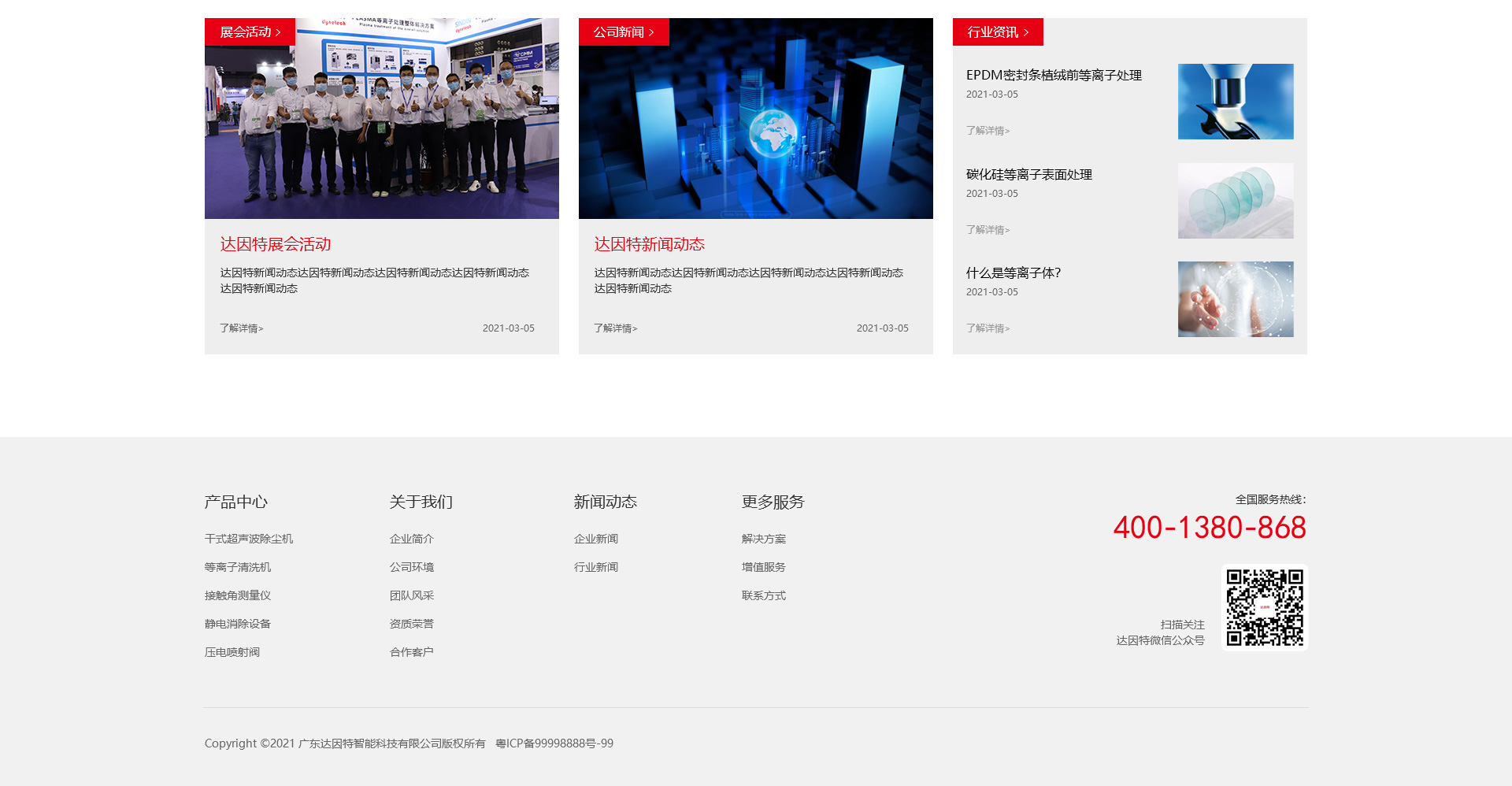This screenshot has width=1512, height=786.
Task: Open the silicon carbide wafers thumbnail
Action: 1235,201
